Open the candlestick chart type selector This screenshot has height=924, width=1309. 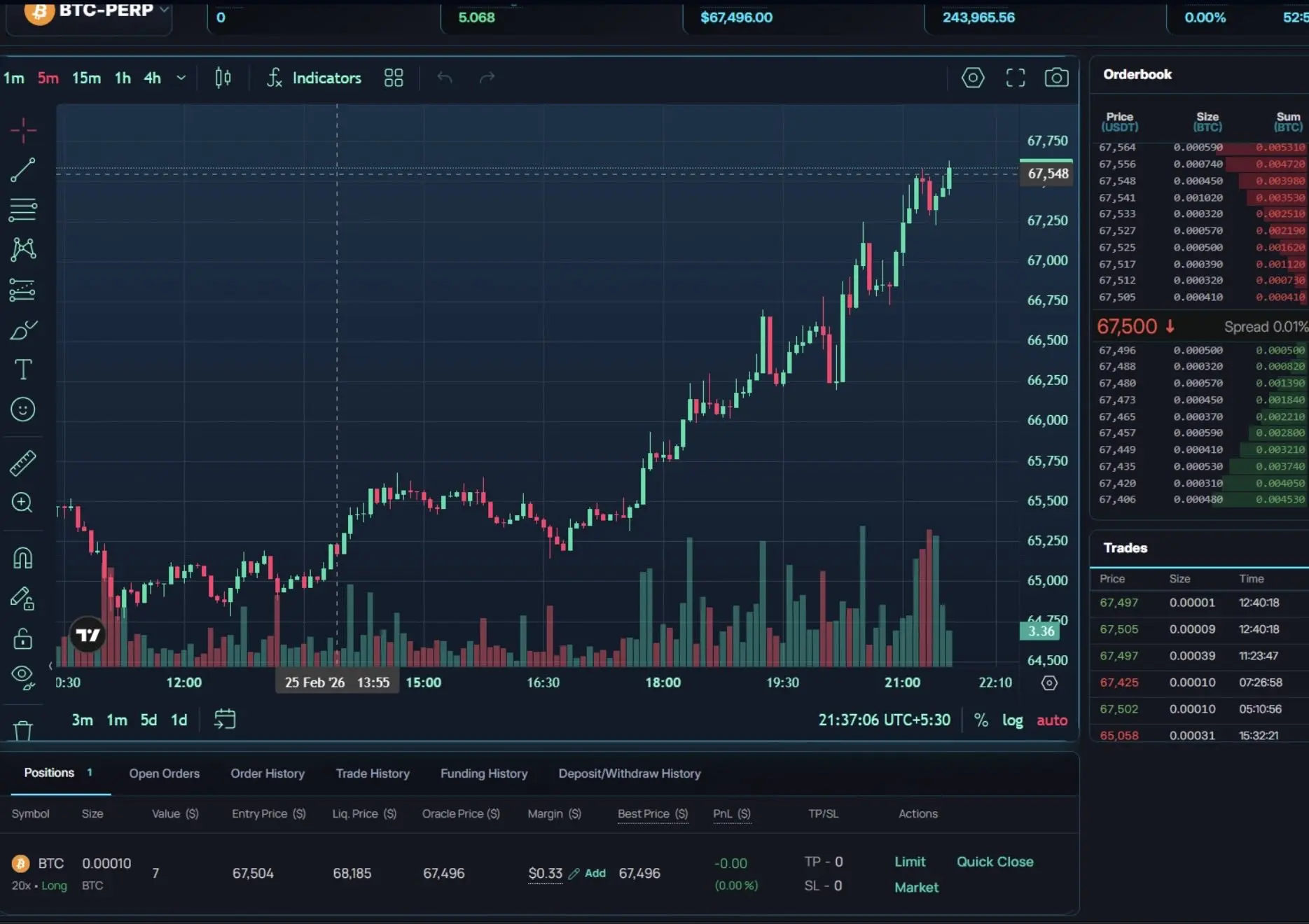223,78
